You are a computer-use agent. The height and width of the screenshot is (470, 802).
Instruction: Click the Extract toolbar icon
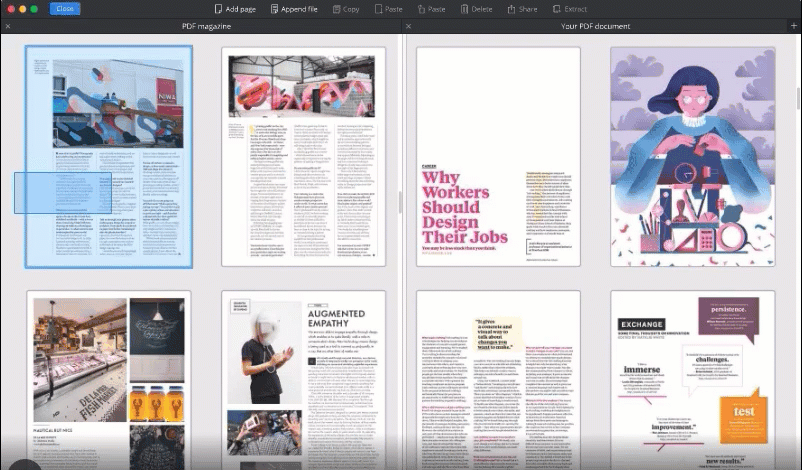(557, 9)
